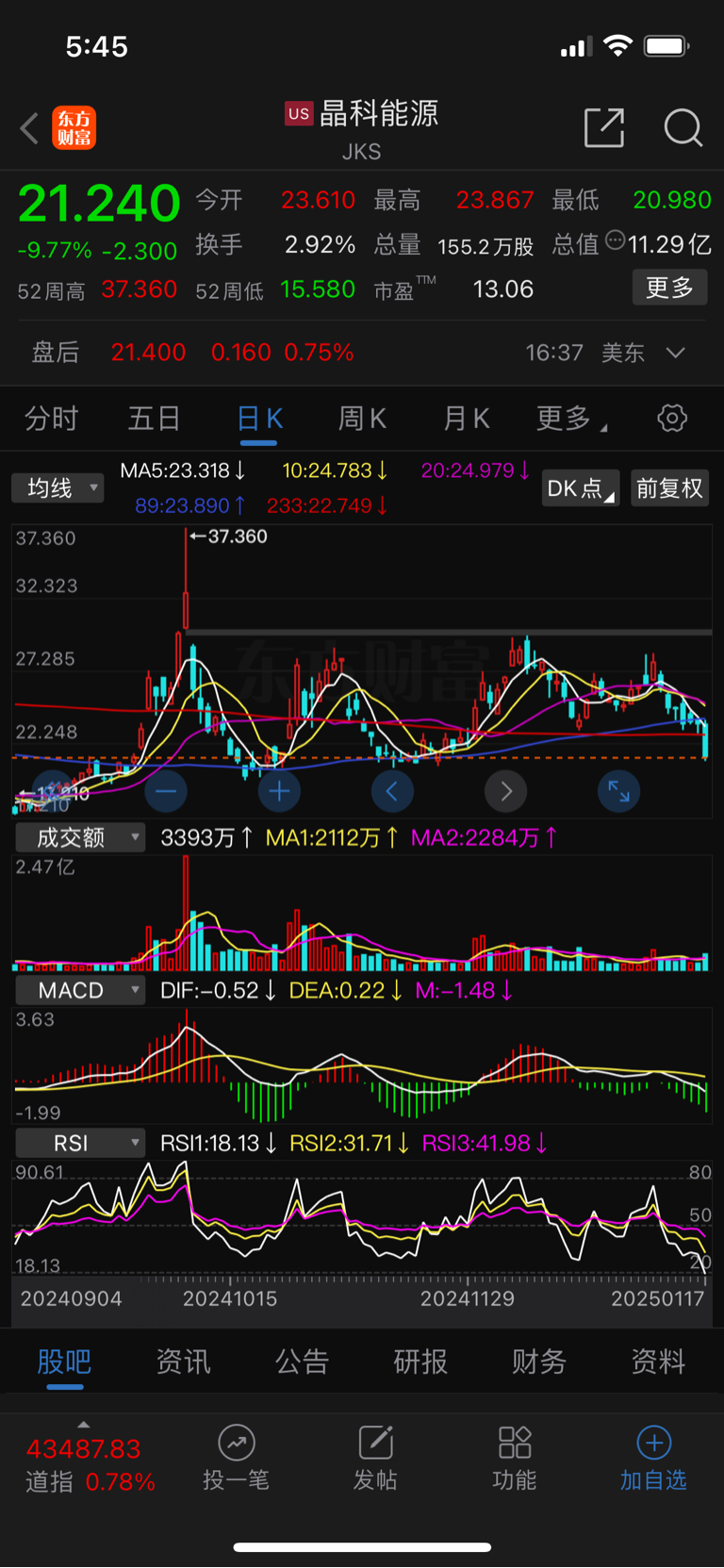Add stock via 加自选 plus icon
Screen dimensions: 724x1568
(653, 1443)
